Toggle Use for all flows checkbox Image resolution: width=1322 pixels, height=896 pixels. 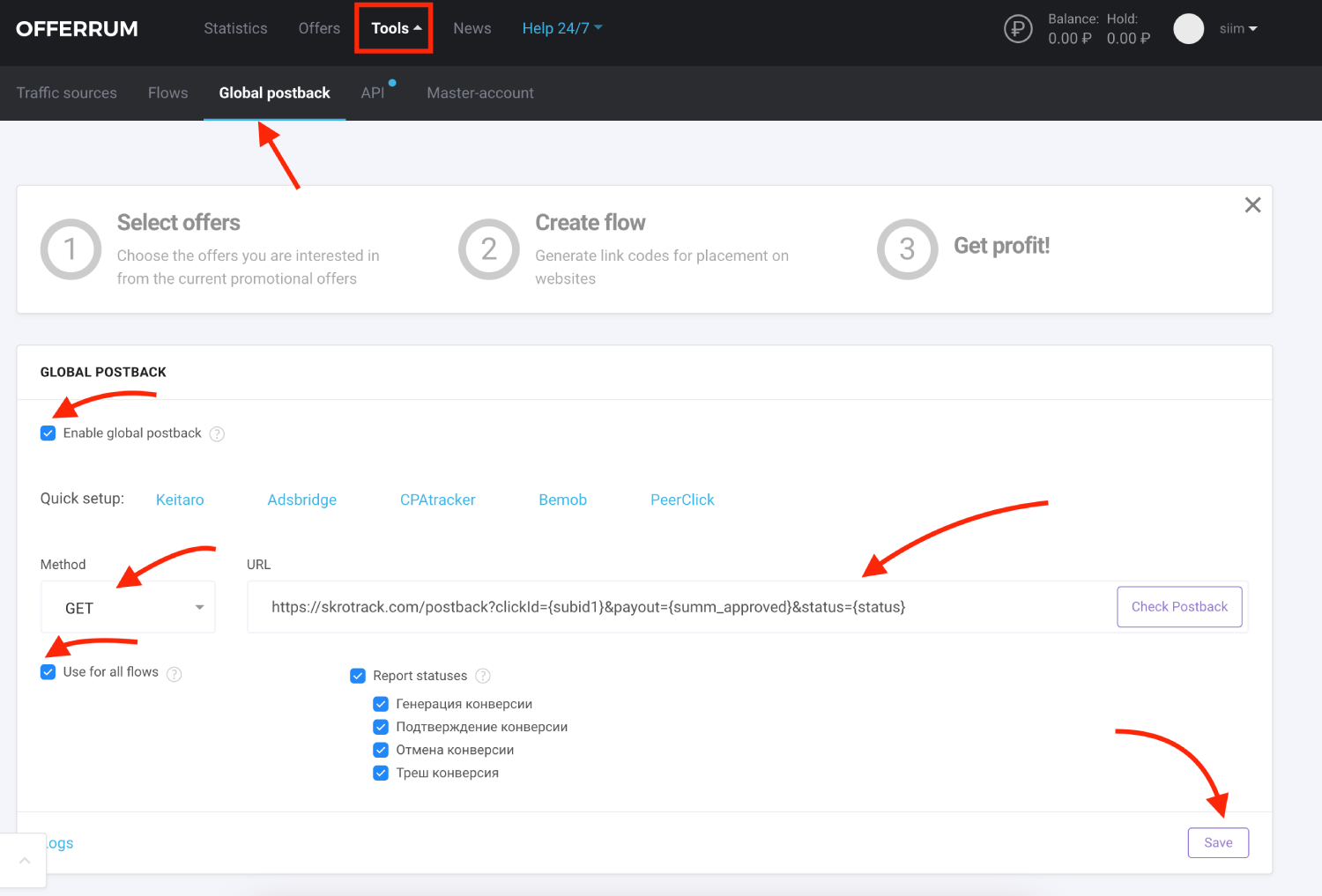48,672
